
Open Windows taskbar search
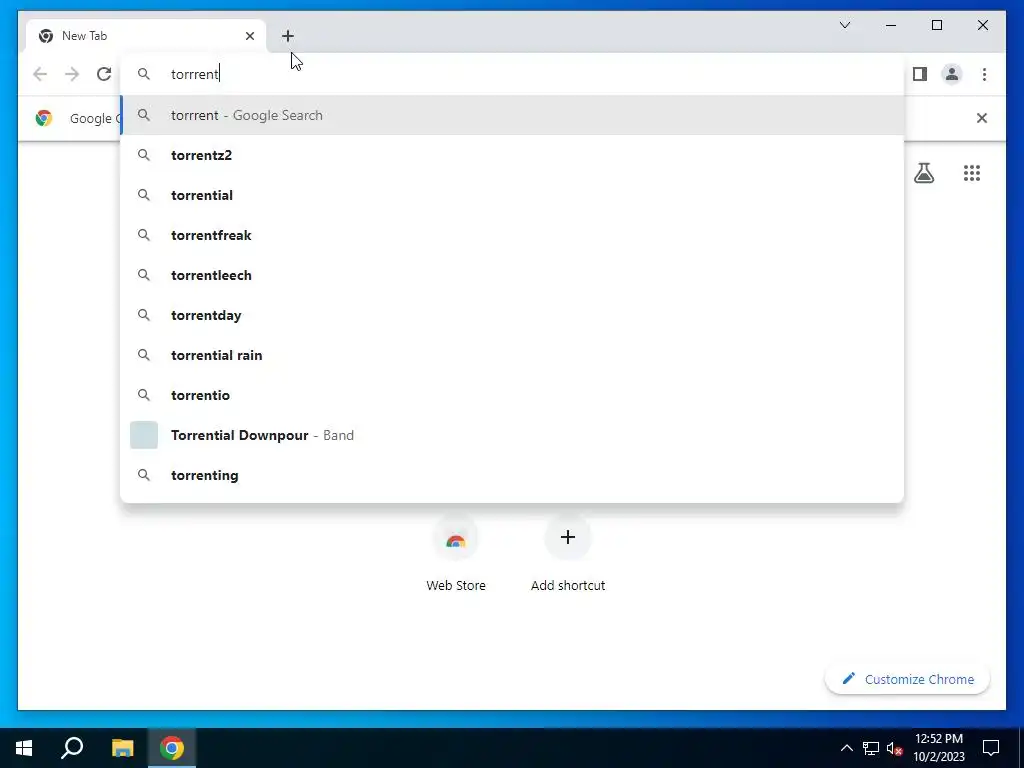(72, 748)
